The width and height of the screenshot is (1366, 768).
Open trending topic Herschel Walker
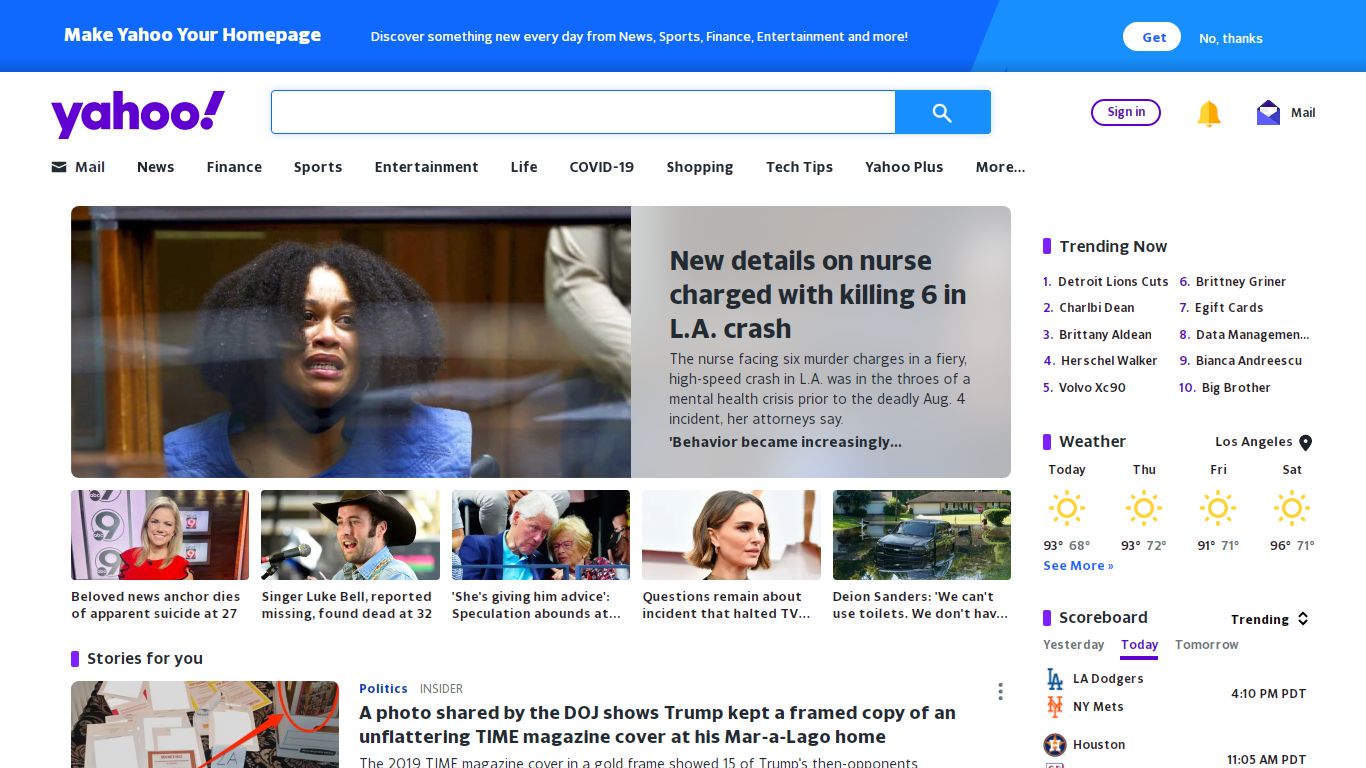tap(1109, 361)
